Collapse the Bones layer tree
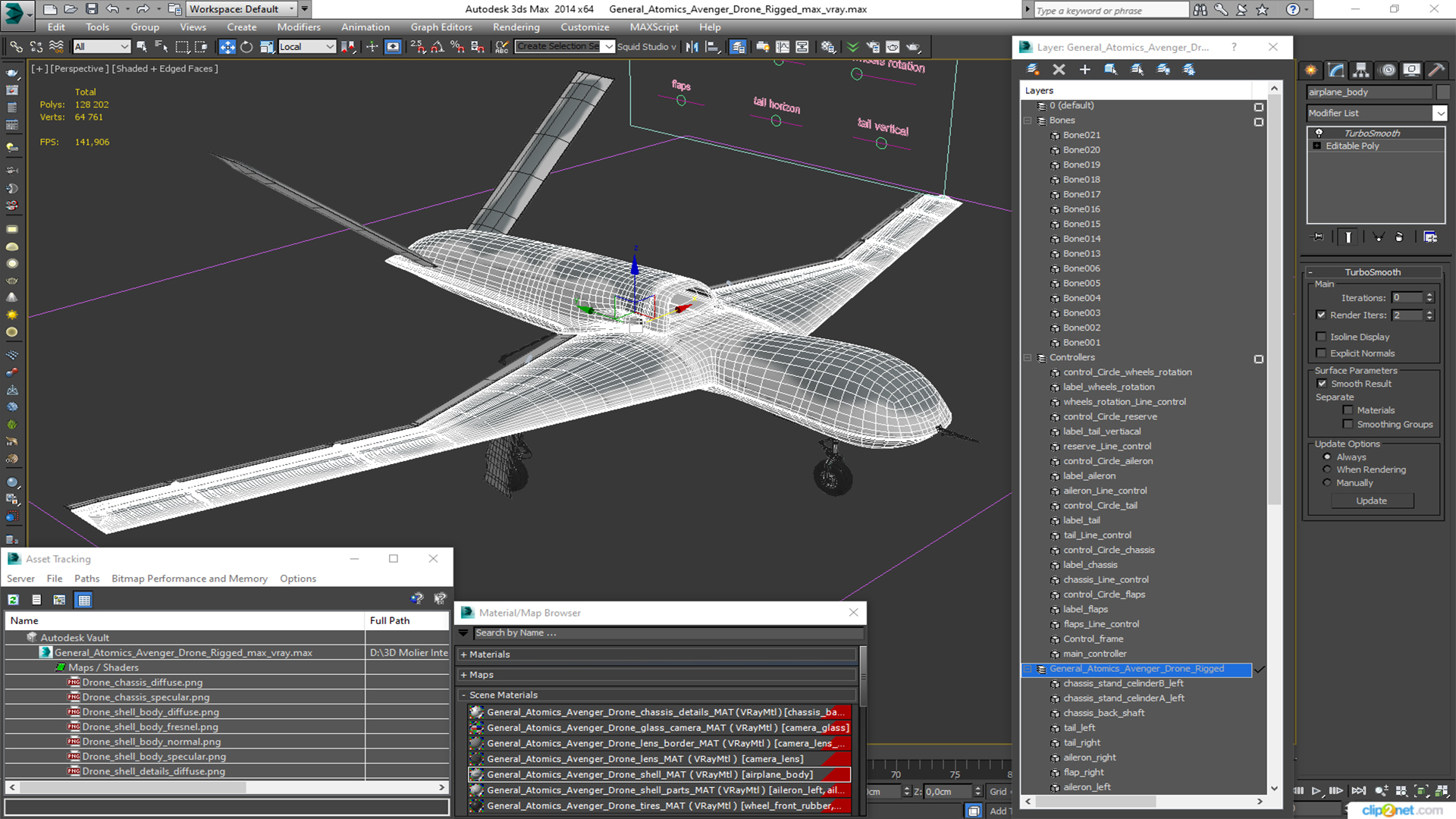 coord(1028,121)
